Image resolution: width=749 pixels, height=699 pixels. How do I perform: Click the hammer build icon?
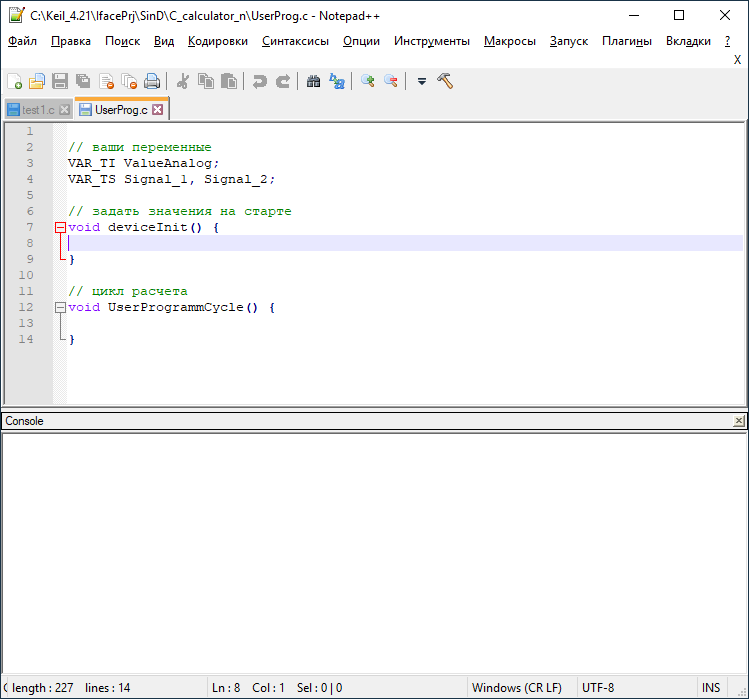(446, 82)
